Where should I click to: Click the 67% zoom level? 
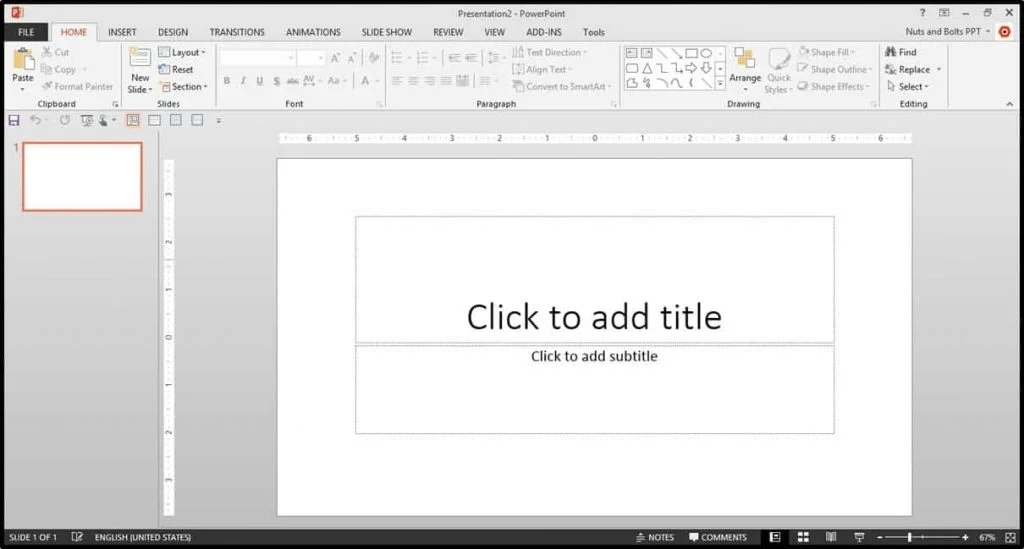pos(987,537)
